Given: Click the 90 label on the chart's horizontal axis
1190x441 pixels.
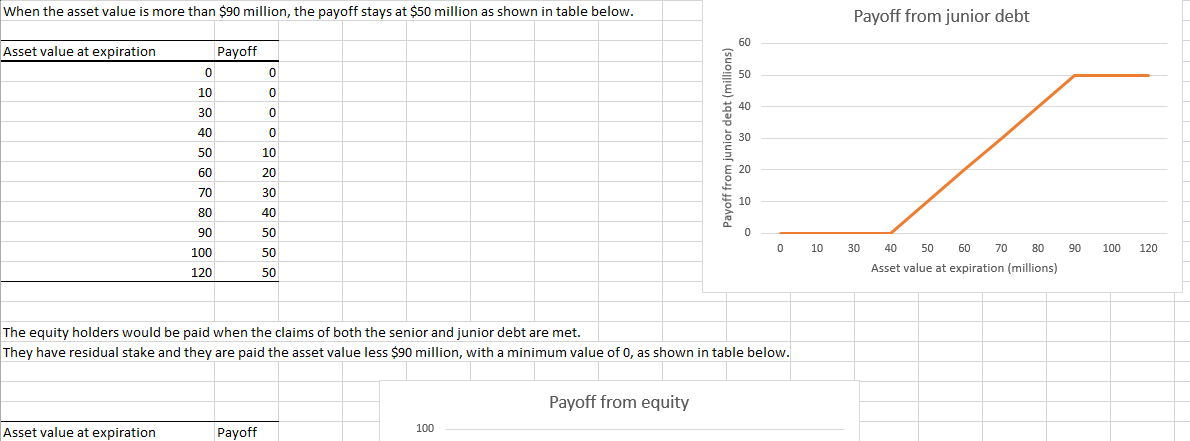Looking at the screenshot, I should coord(1074,247).
